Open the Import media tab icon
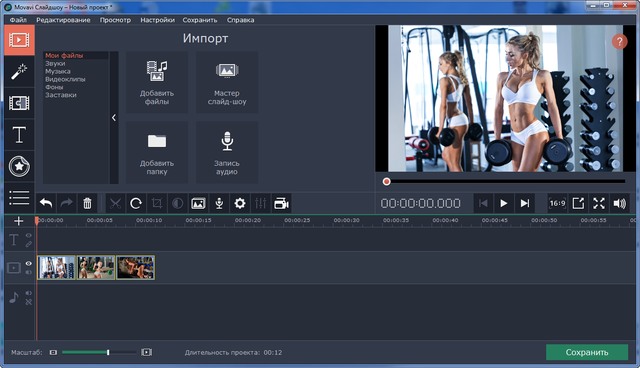640x368 pixels. [x=19, y=40]
